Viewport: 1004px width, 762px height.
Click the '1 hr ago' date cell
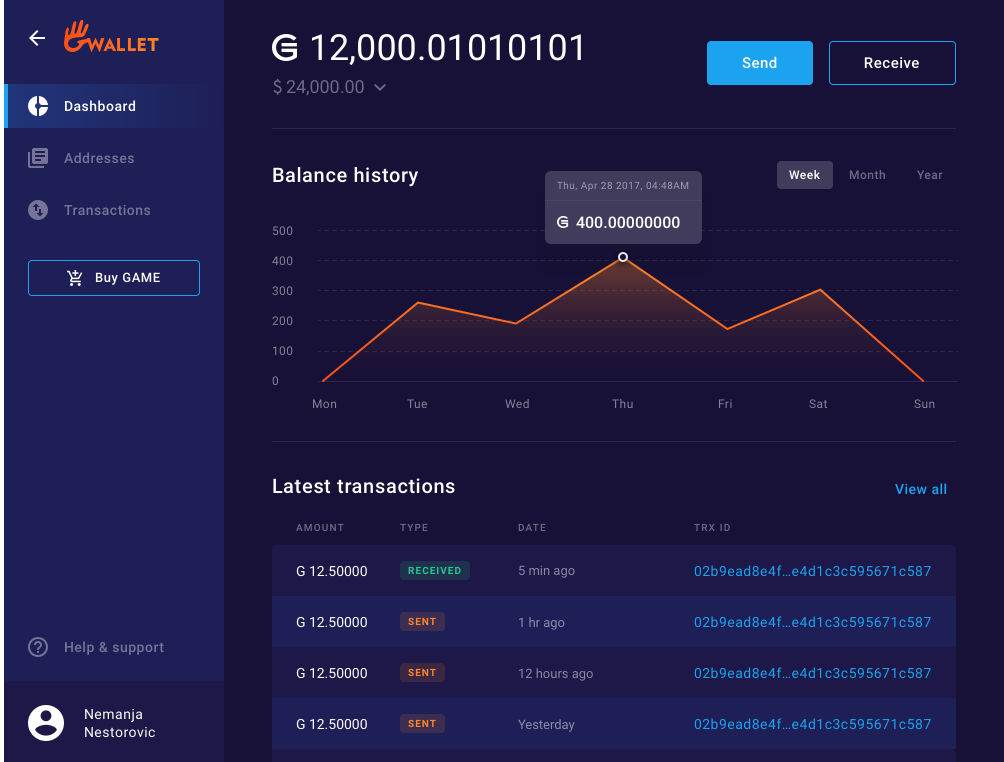click(541, 622)
